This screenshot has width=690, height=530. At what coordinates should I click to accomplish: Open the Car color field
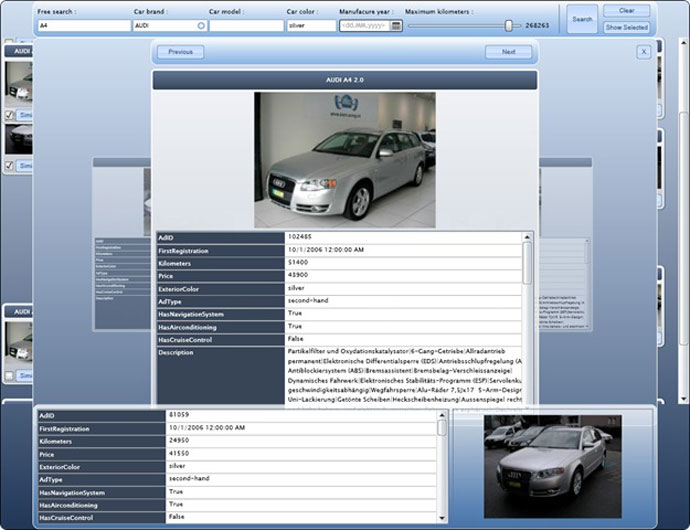pyautogui.click(x=310, y=26)
